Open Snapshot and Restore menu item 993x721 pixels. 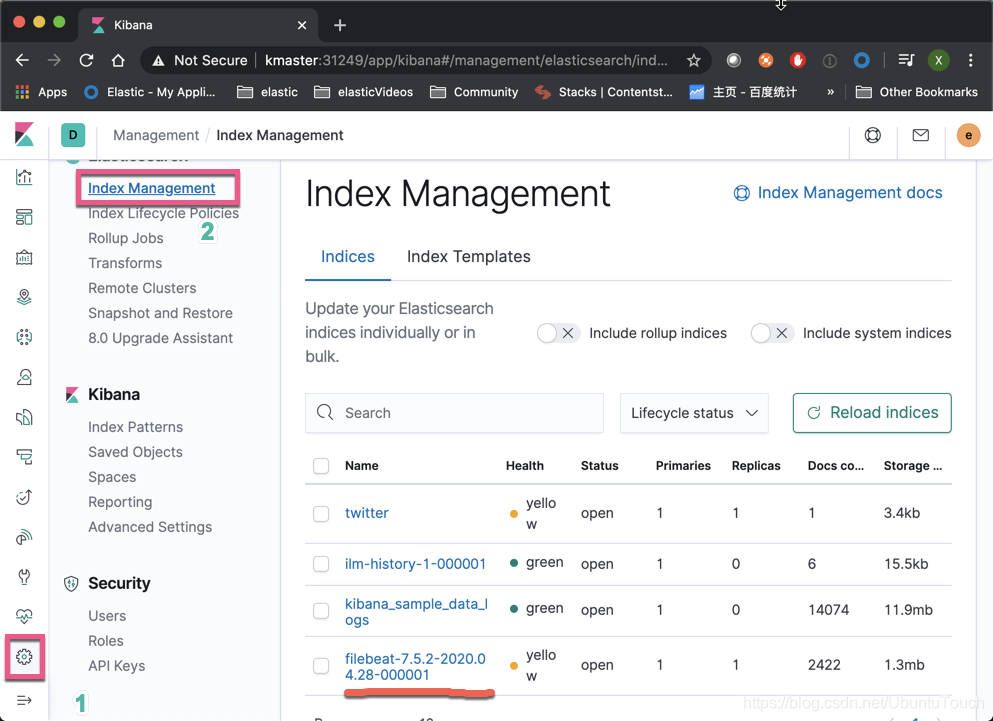(160, 313)
